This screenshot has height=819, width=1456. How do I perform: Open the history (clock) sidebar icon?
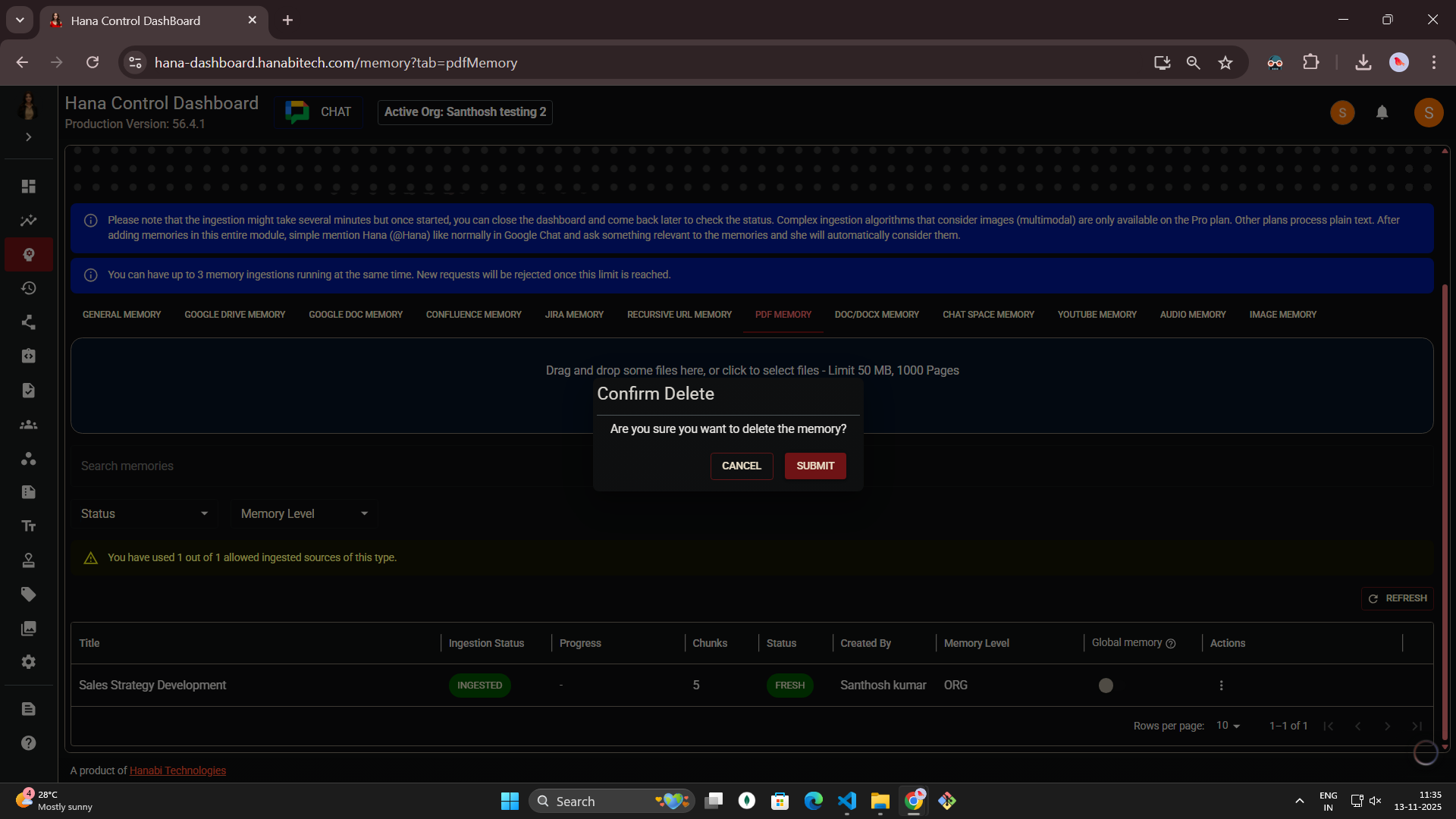click(x=28, y=288)
